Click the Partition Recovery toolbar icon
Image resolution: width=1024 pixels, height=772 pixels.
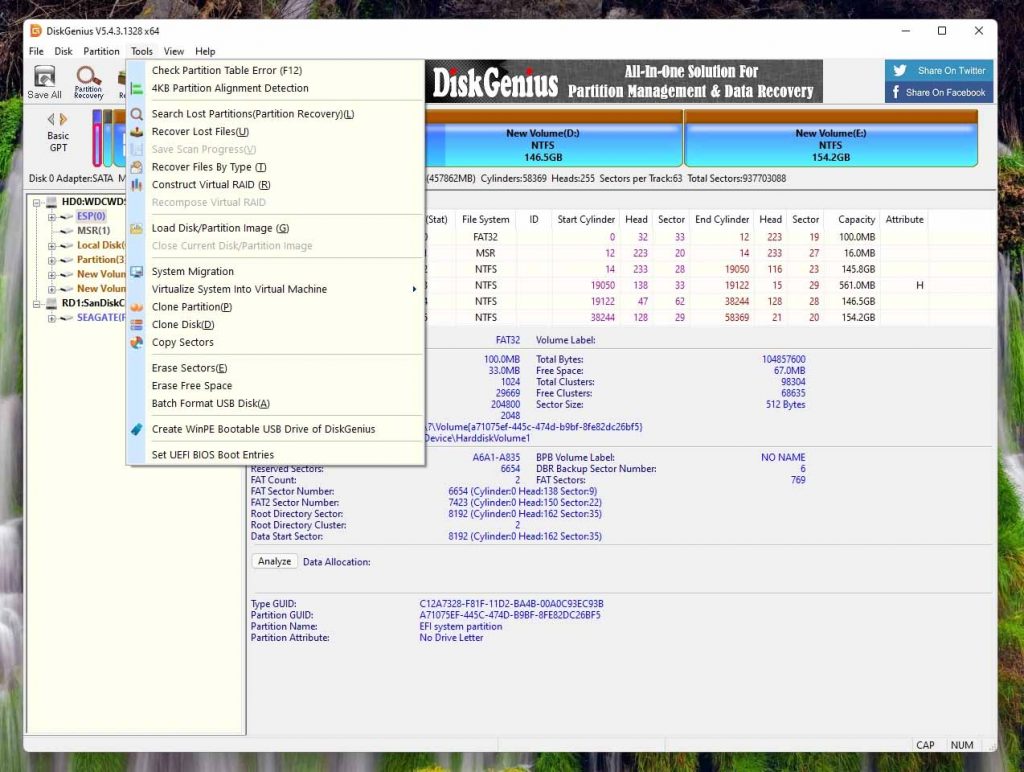click(x=88, y=80)
